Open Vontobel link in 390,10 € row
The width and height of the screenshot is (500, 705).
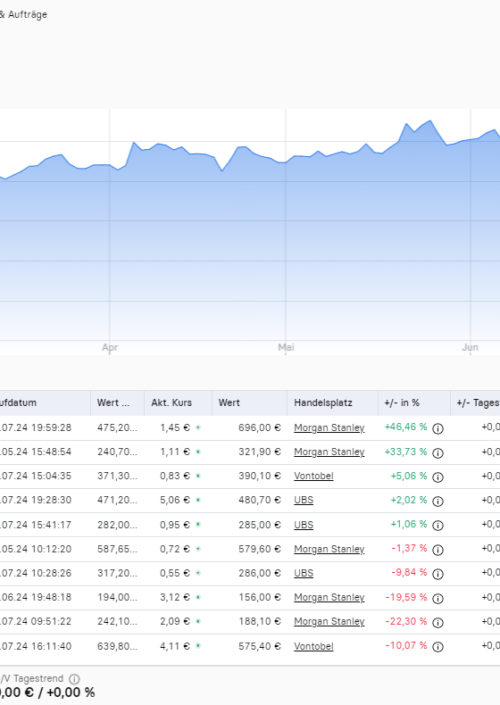[x=313, y=476]
